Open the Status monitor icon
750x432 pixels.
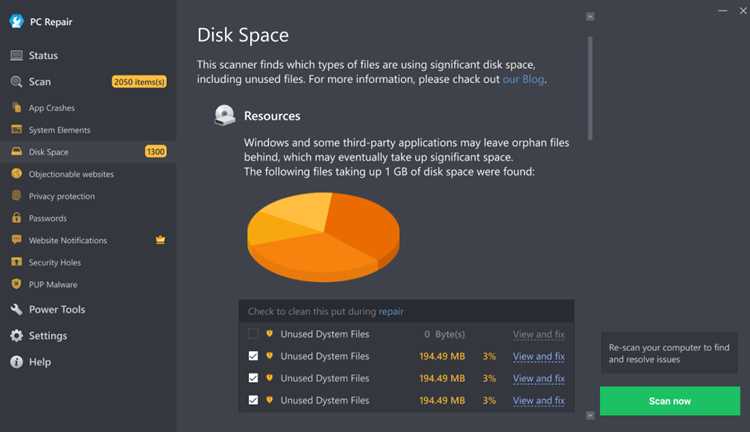click(16, 55)
